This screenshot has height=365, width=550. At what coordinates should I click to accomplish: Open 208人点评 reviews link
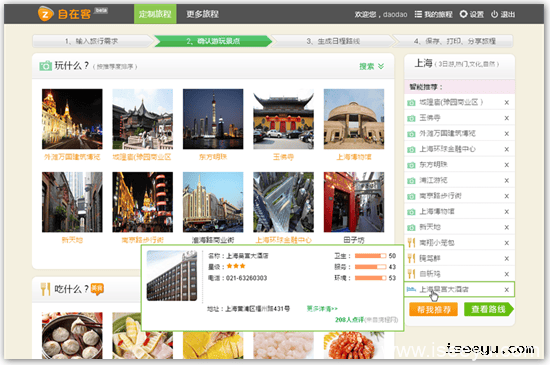pyautogui.click(x=349, y=320)
